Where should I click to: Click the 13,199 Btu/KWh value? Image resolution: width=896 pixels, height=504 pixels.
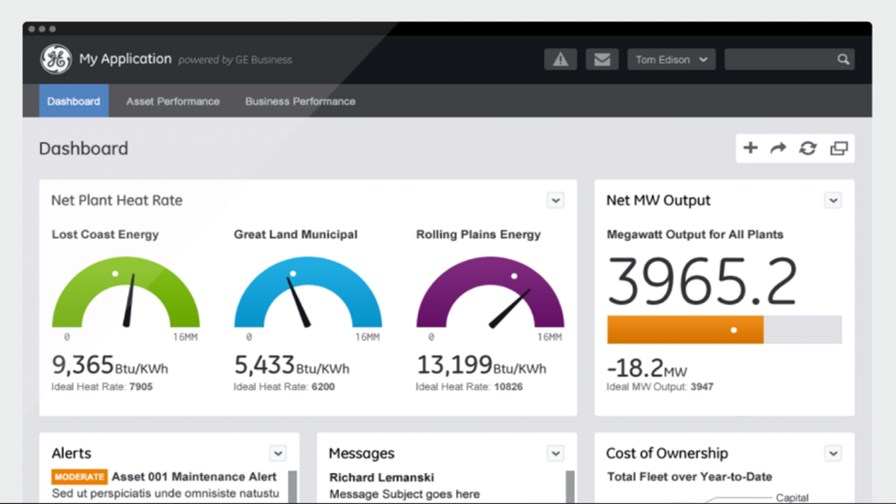[x=481, y=365]
